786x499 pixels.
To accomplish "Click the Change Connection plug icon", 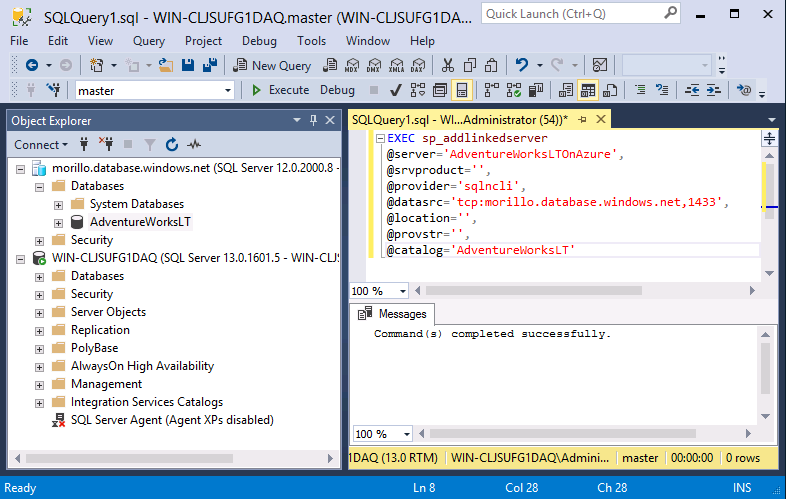I will pyautogui.click(x=53, y=90).
